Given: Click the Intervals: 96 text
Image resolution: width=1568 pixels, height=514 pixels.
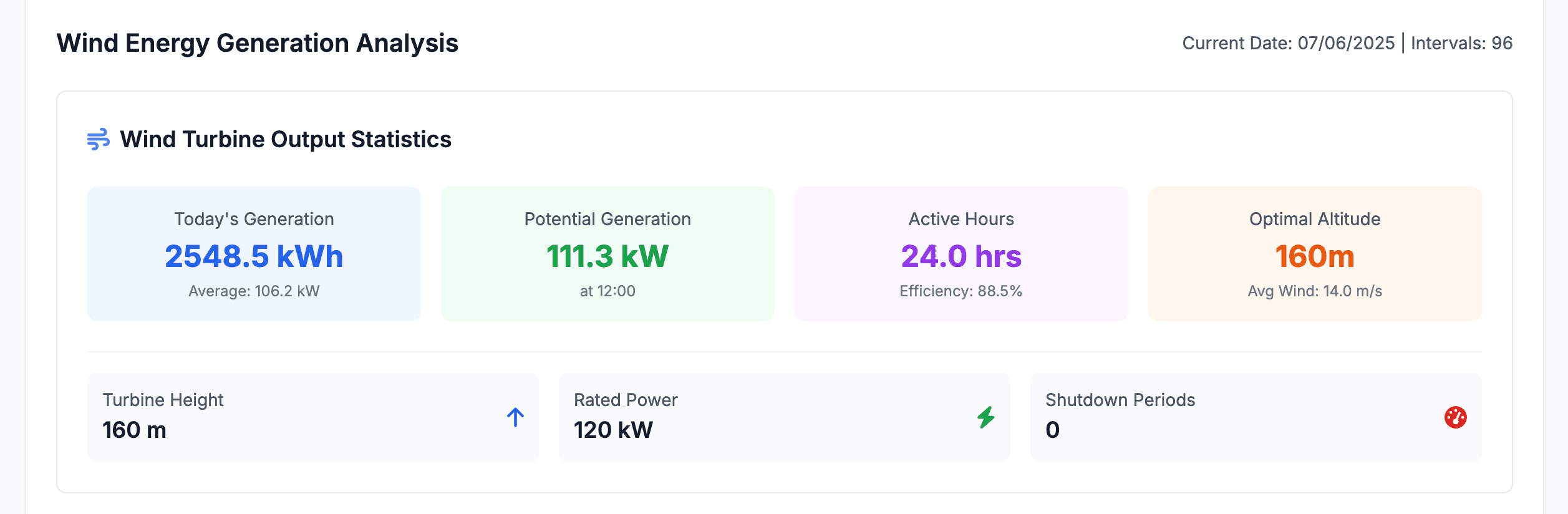Looking at the screenshot, I should 1462,43.
